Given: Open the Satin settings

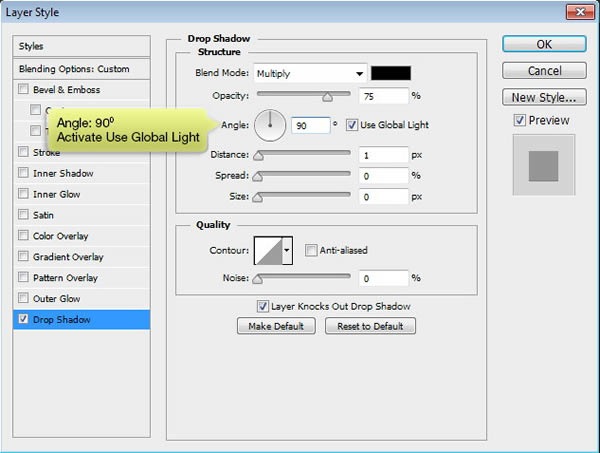Looking at the screenshot, I should tap(43, 215).
